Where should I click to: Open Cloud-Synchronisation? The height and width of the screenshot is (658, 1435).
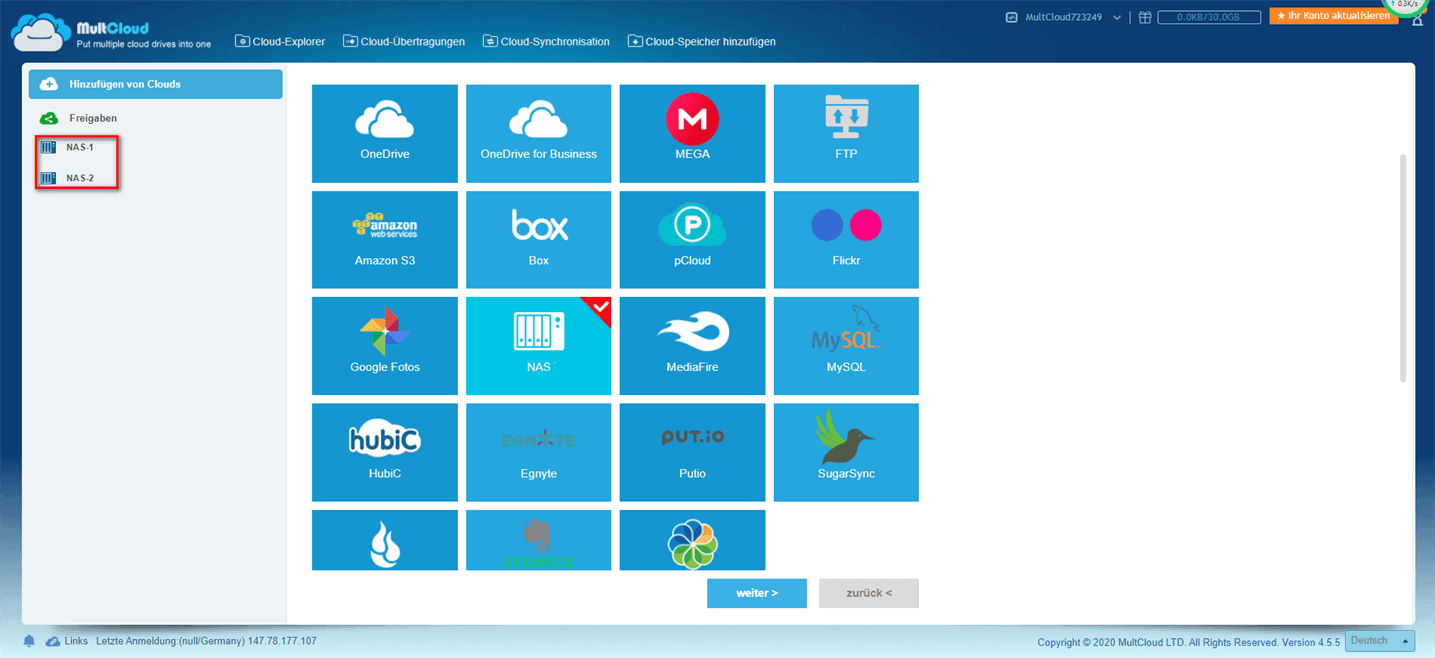pos(546,41)
